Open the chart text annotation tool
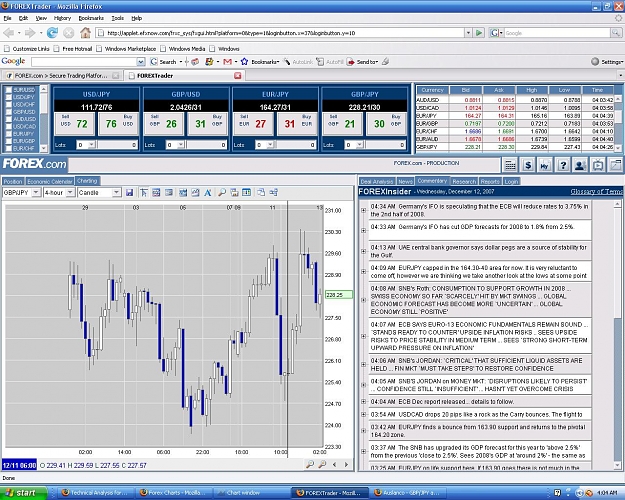 (x=208, y=193)
